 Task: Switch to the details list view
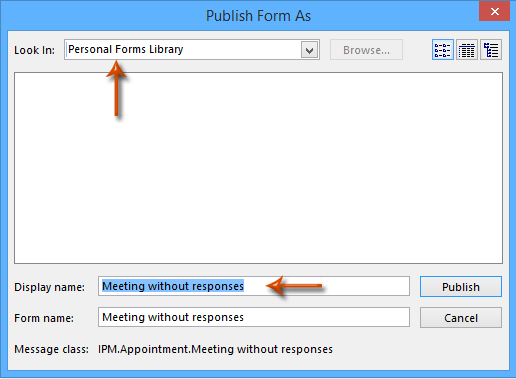(x=467, y=50)
